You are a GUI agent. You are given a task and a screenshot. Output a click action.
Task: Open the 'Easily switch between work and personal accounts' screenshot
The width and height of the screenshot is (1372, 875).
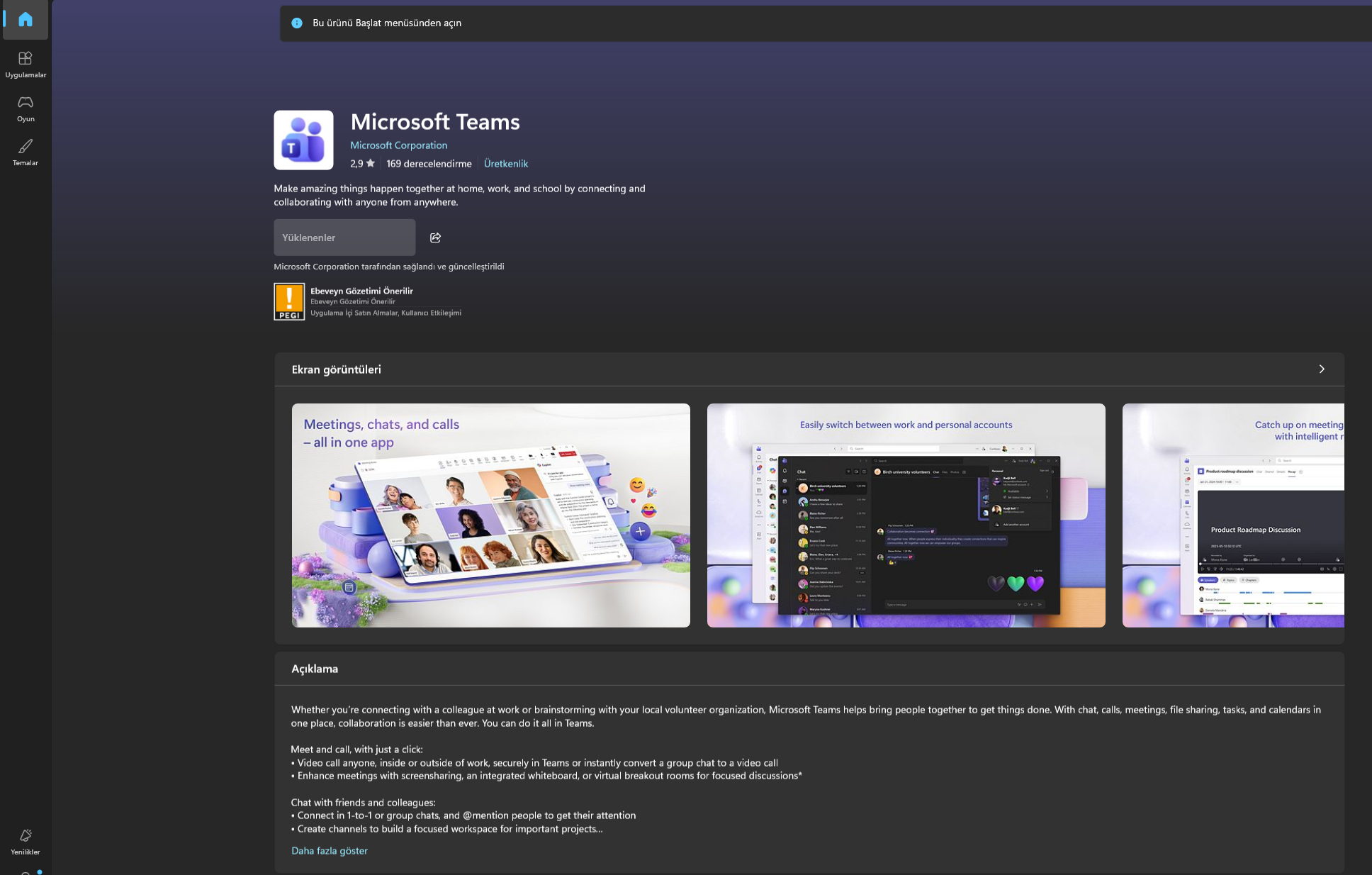tap(906, 515)
